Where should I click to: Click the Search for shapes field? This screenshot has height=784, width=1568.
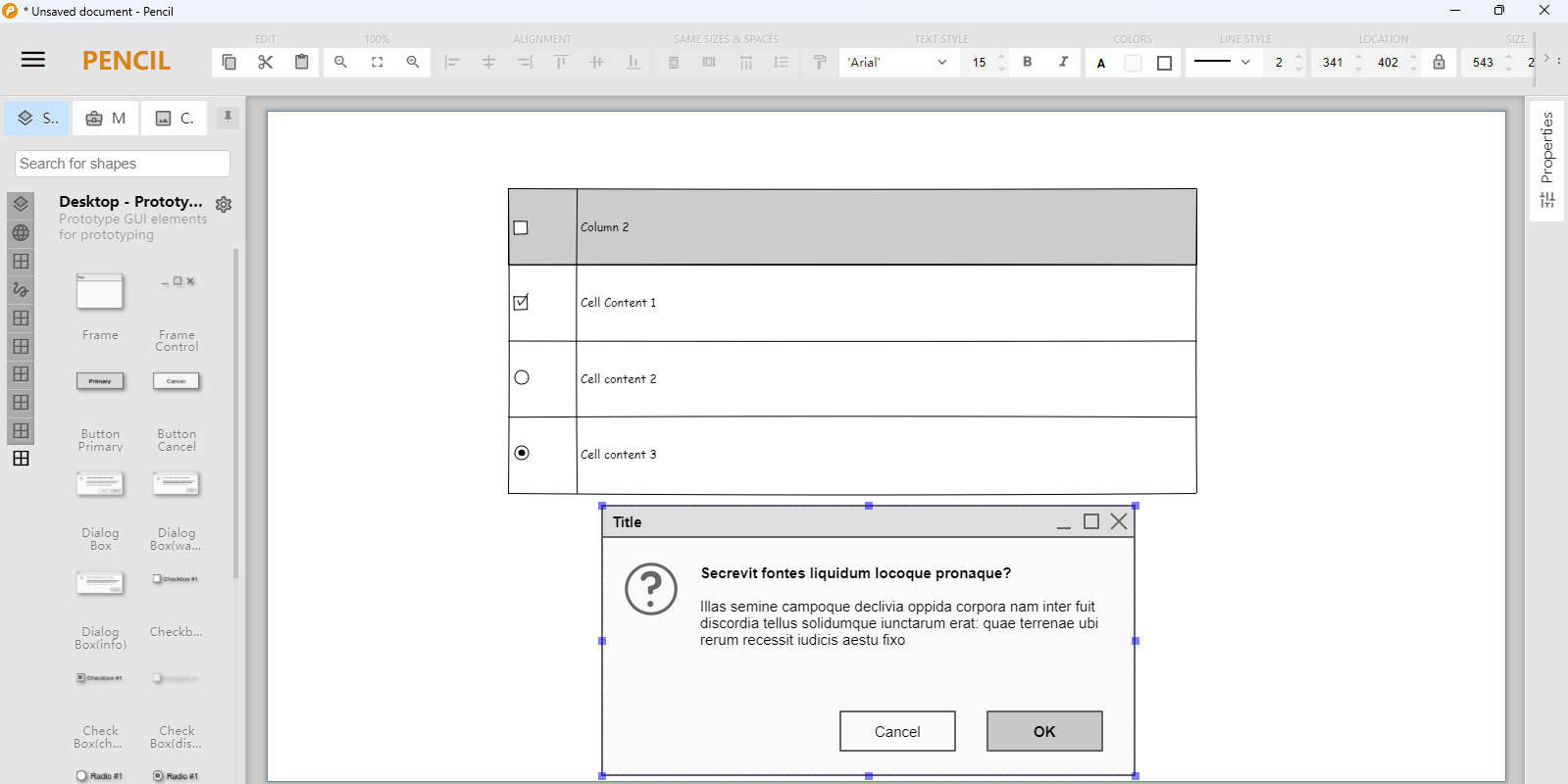123,164
